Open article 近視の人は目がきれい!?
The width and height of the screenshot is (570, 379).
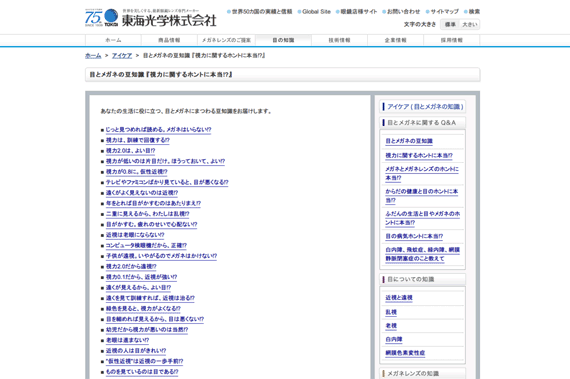(136, 351)
